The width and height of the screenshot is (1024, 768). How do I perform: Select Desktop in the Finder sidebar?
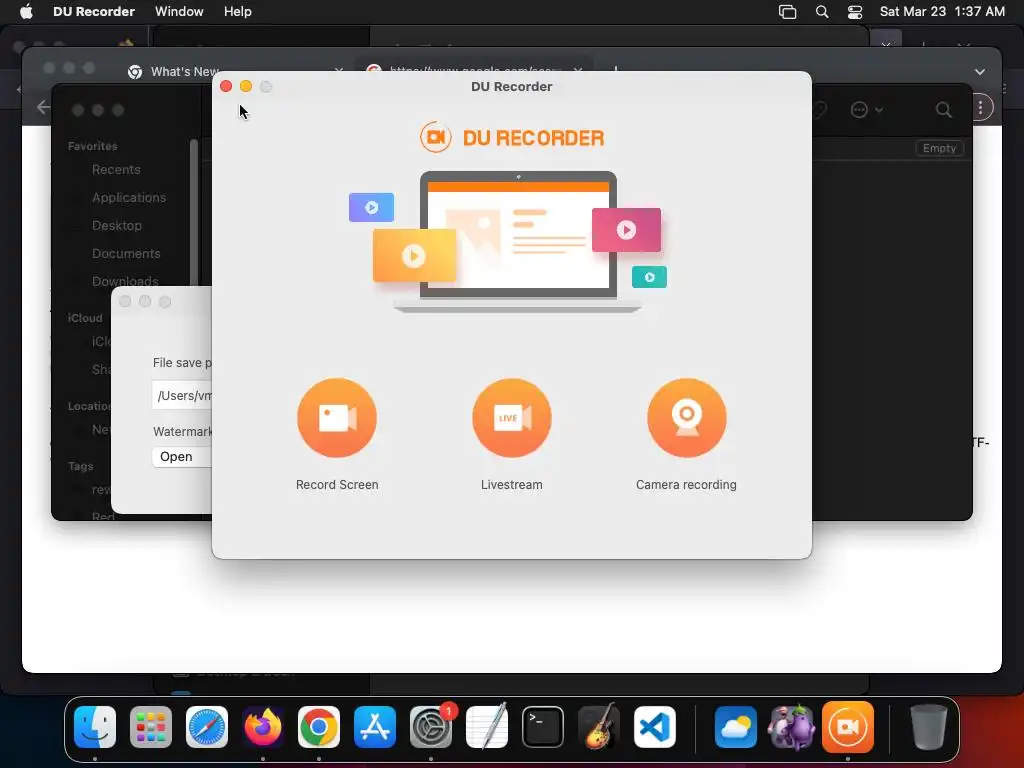tap(116, 226)
